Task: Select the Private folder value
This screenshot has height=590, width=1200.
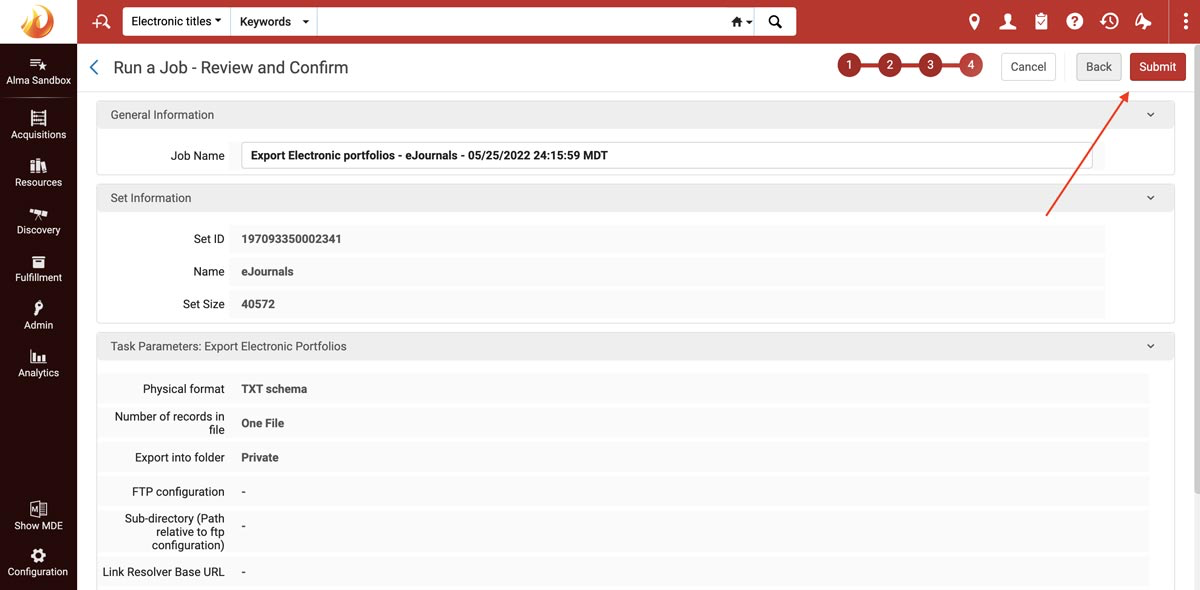Action: 260,457
